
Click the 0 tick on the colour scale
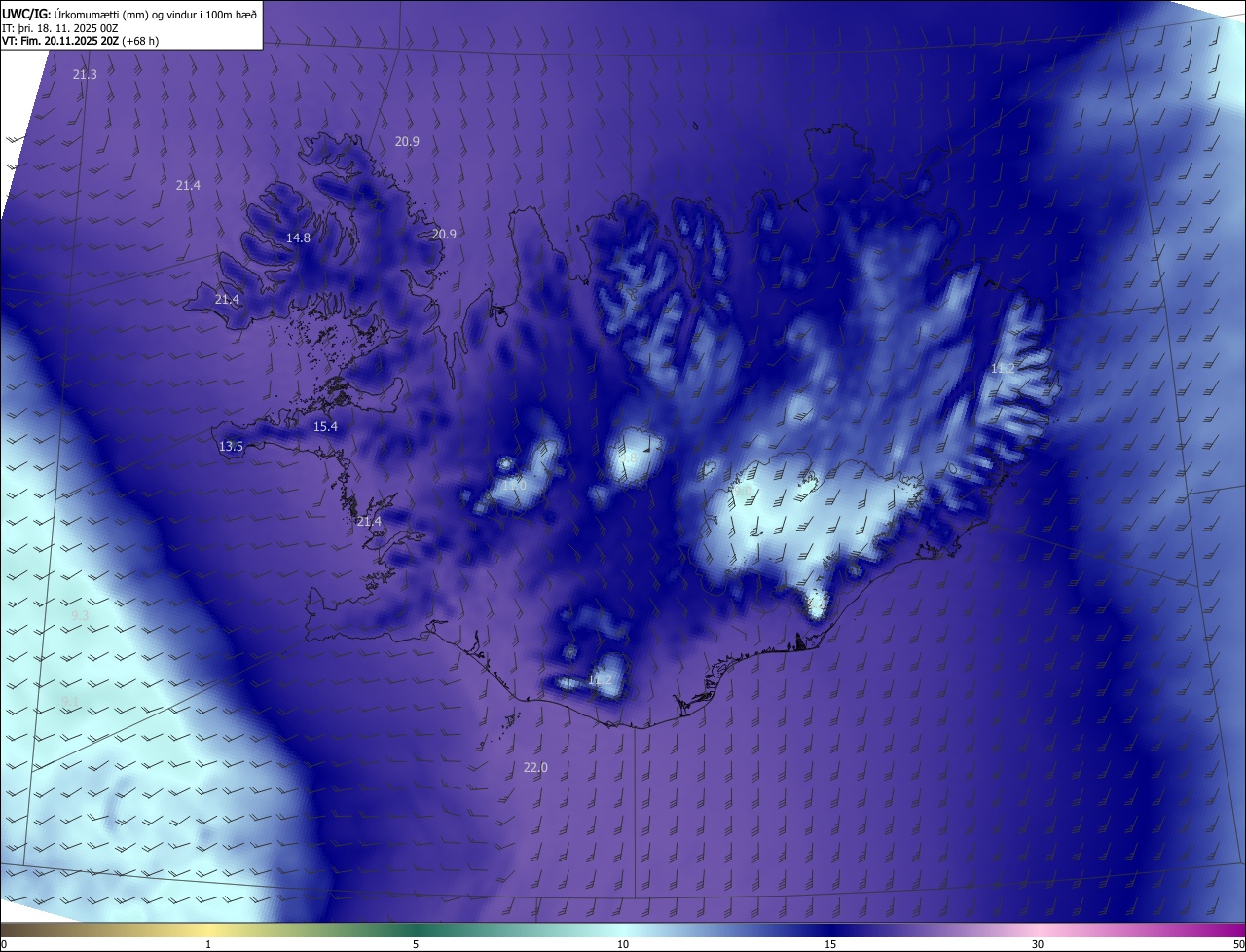(x=4, y=945)
